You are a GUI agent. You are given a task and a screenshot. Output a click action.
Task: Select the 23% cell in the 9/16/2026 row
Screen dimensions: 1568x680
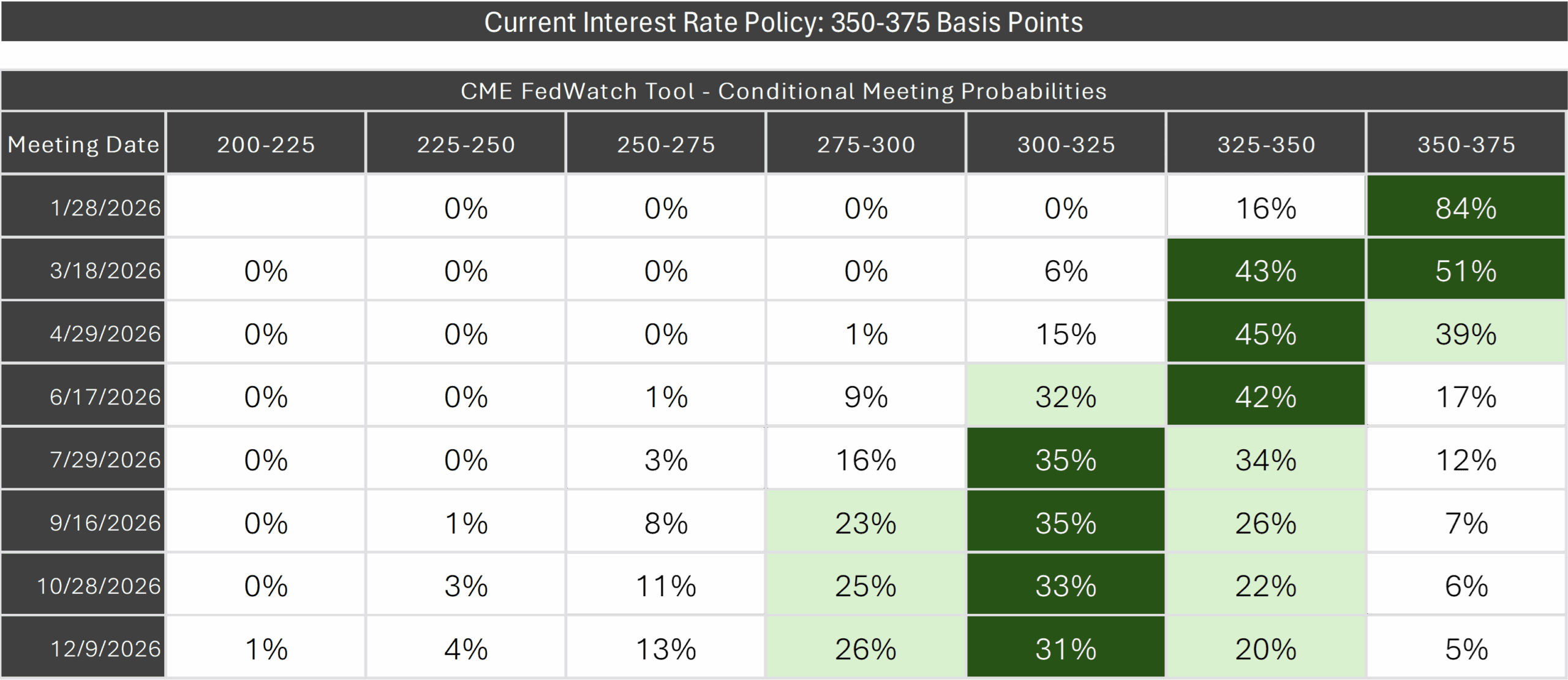click(x=865, y=523)
